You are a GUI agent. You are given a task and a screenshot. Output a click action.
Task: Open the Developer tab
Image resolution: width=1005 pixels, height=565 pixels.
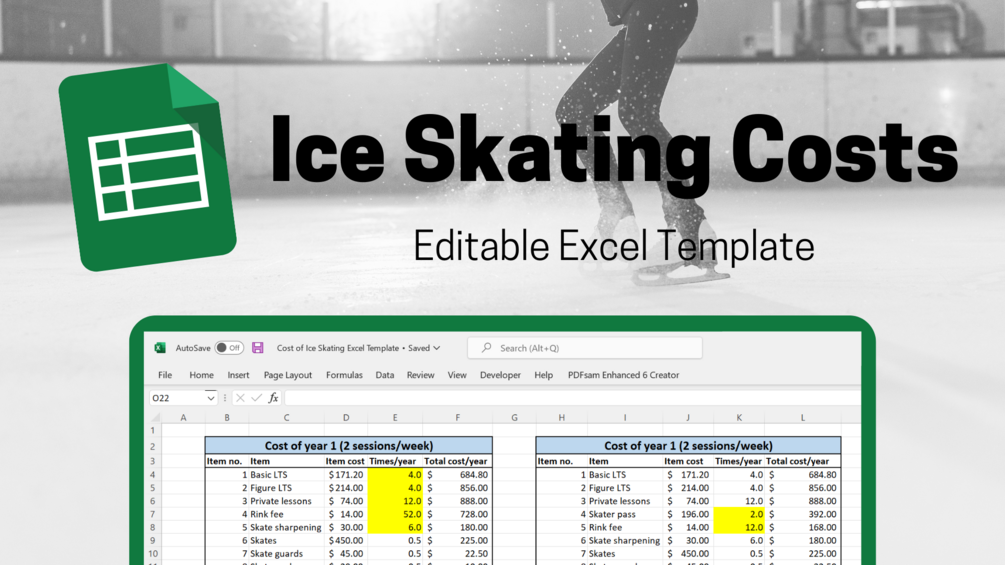click(x=500, y=375)
